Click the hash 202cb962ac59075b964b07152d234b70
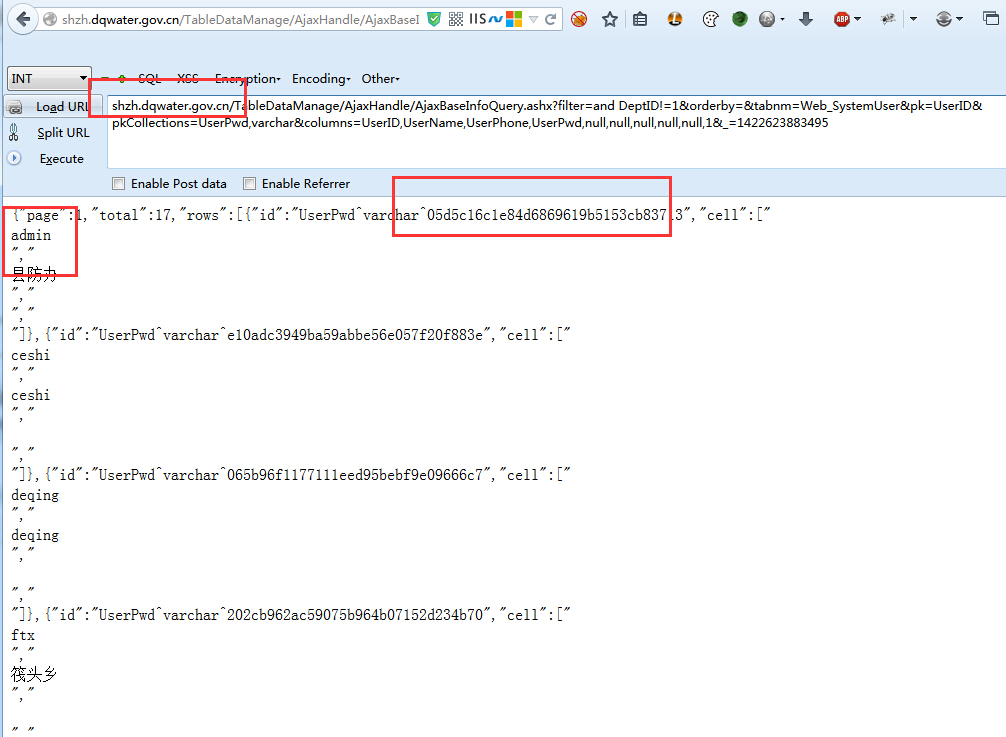 coord(355,614)
